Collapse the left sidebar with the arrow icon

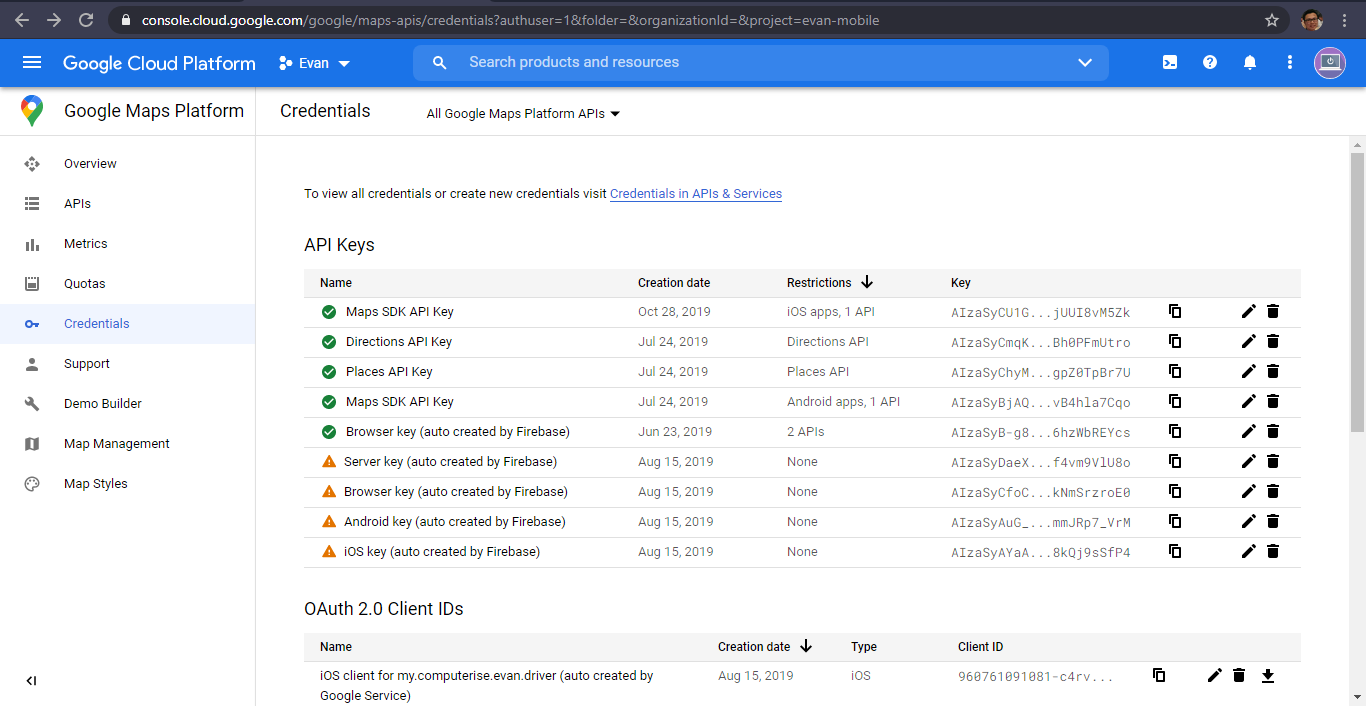[x=31, y=681]
